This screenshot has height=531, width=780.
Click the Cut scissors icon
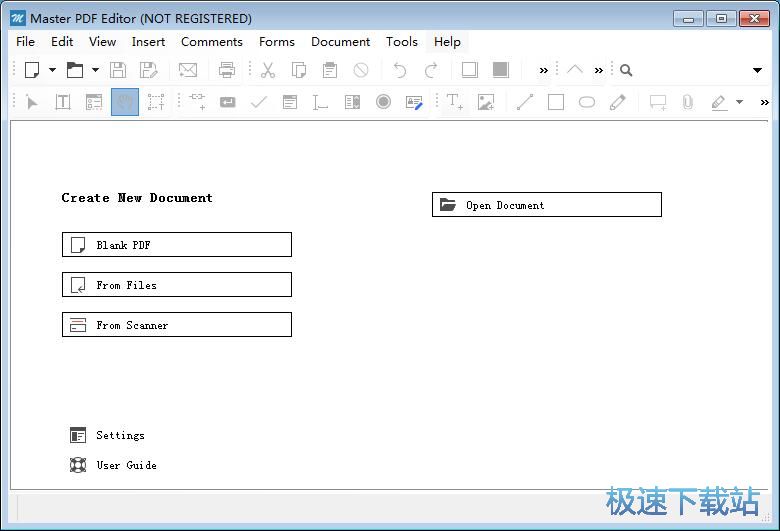point(268,70)
